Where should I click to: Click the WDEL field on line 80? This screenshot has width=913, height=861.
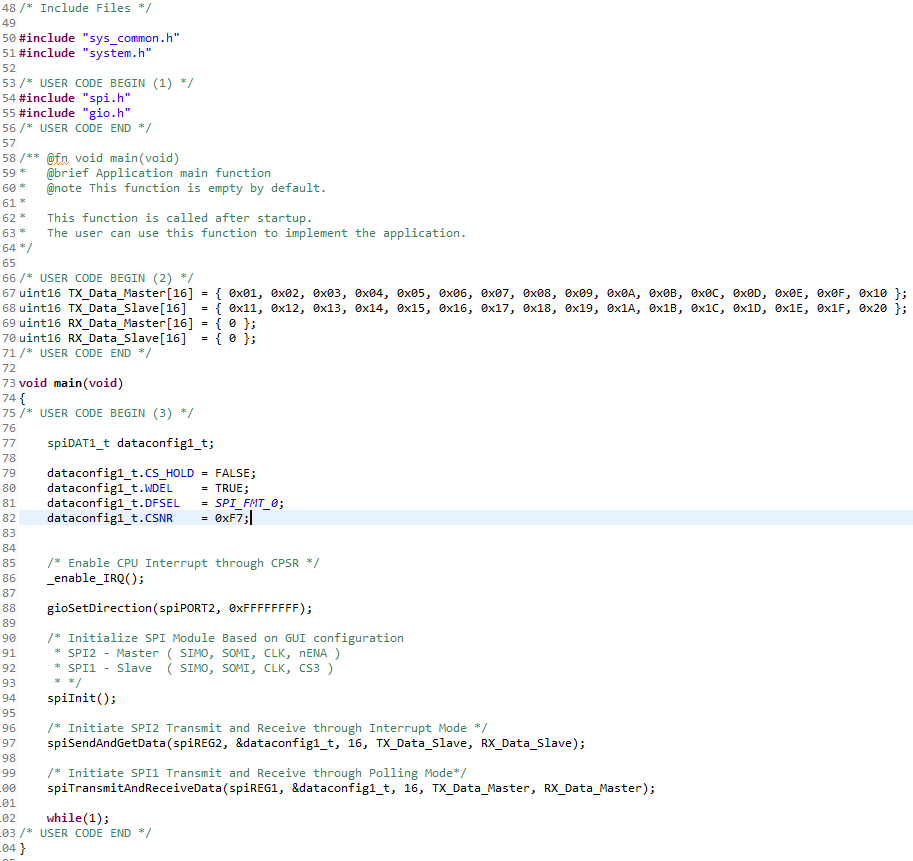[x=158, y=488]
